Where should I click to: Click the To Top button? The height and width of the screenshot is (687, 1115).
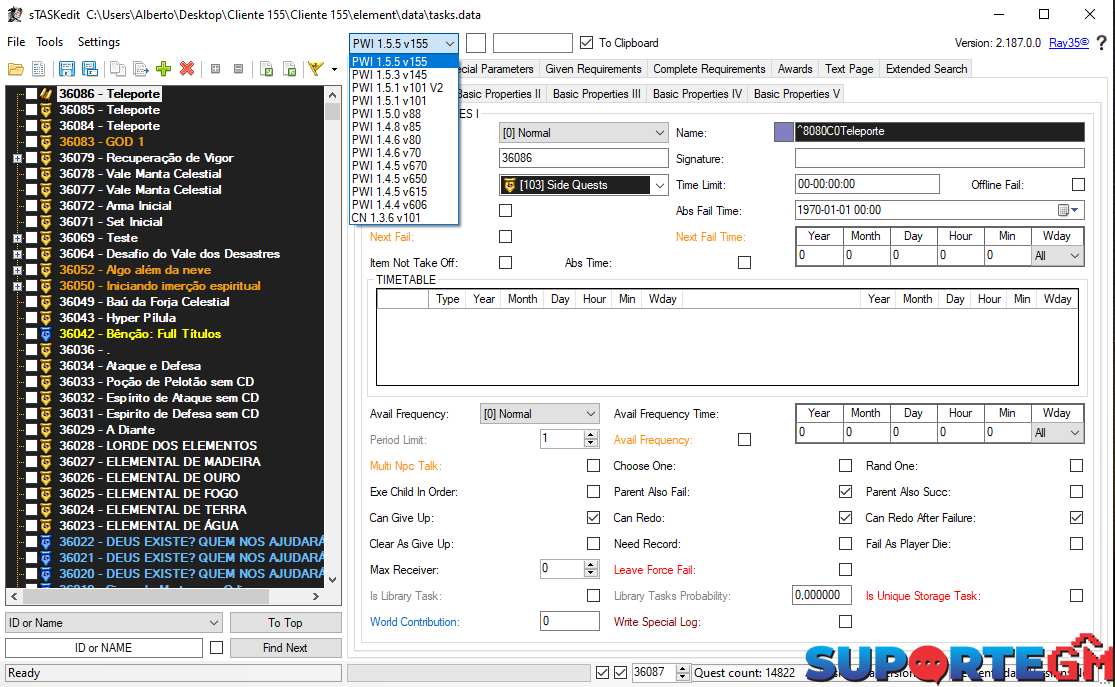point(285,623)
